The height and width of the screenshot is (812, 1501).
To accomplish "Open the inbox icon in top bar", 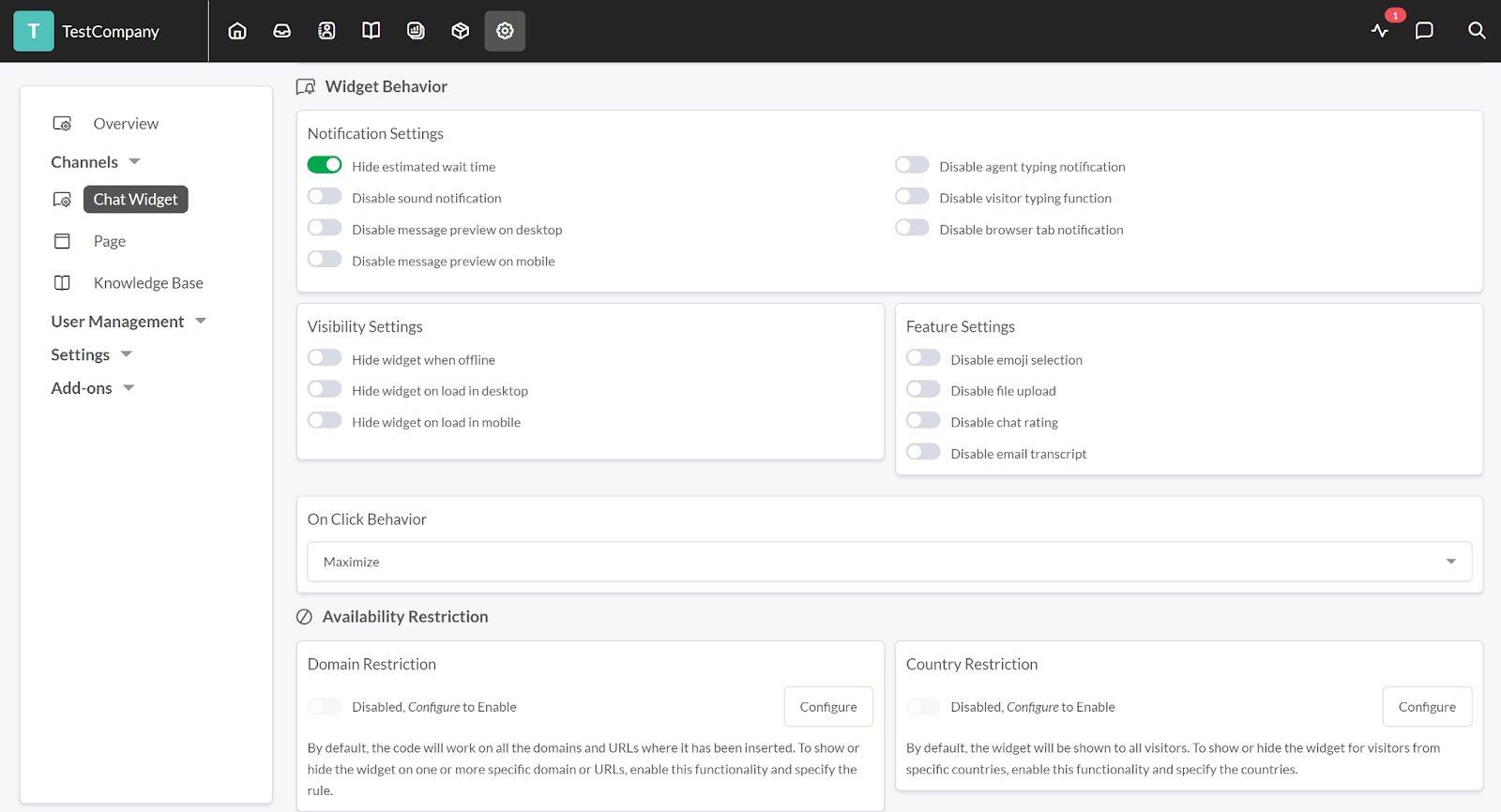I will [281, 31].
